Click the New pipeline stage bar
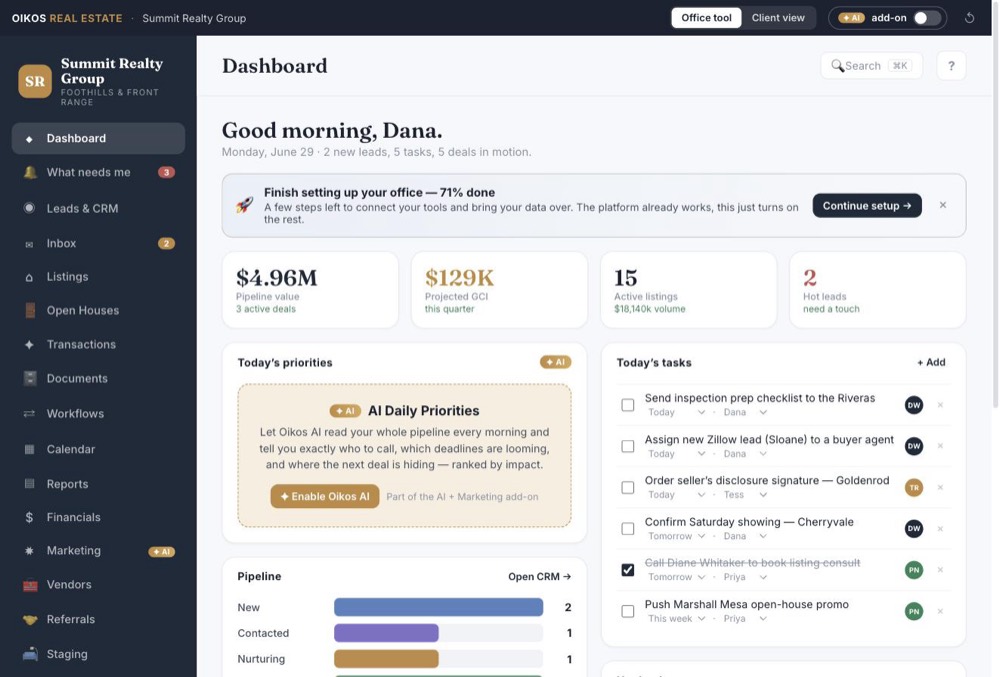Screen dimensions: 1000x677 [x=438, y=607]
